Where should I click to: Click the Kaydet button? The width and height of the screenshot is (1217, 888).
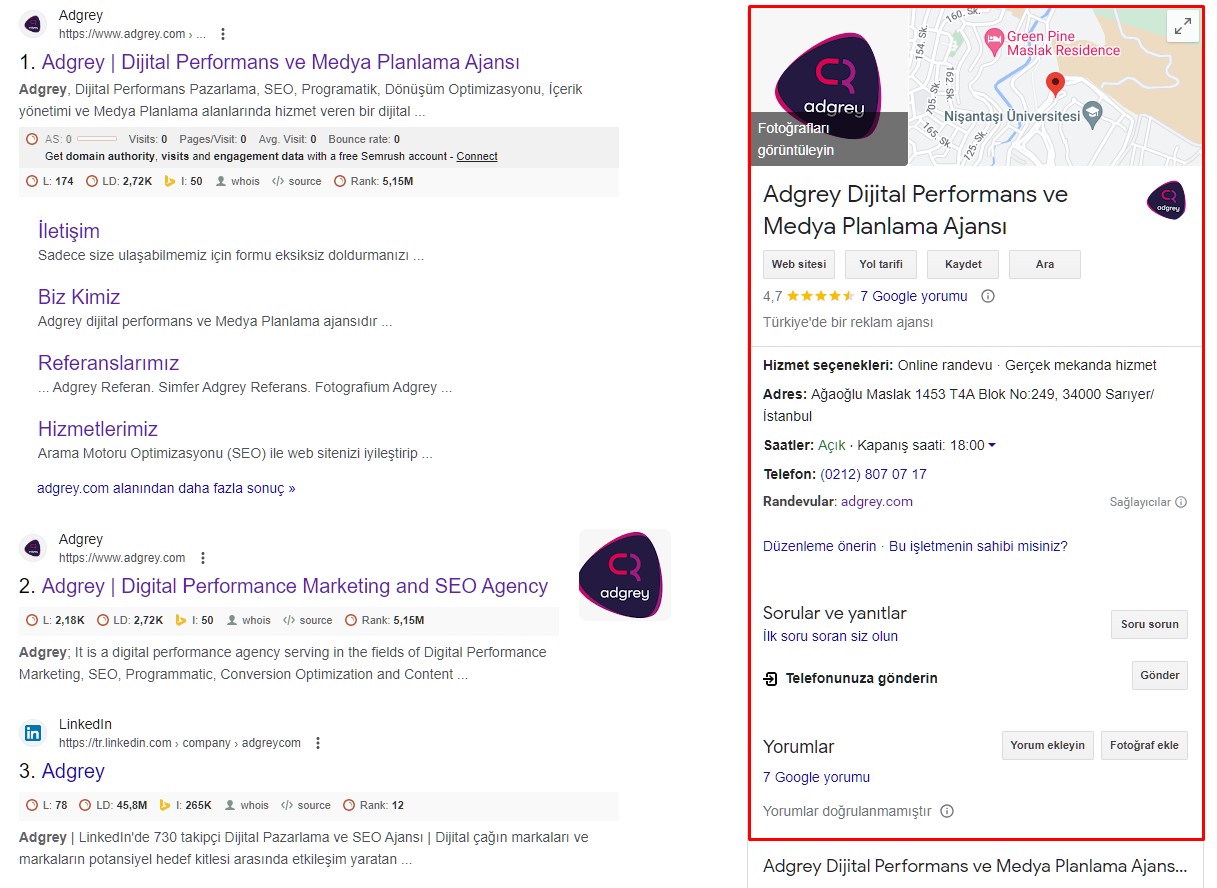(x=964, y=265)
